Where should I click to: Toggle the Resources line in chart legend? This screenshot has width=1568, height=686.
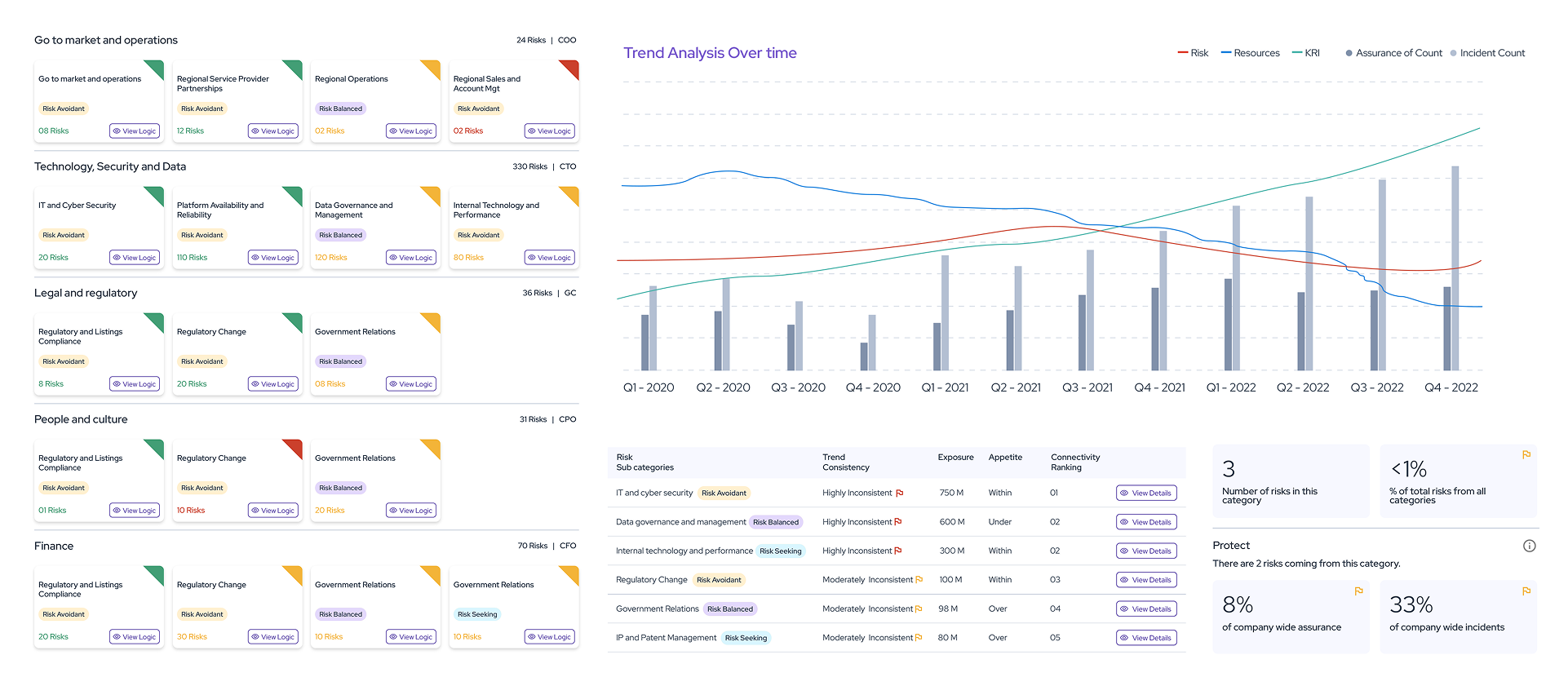click(1250, 53)
